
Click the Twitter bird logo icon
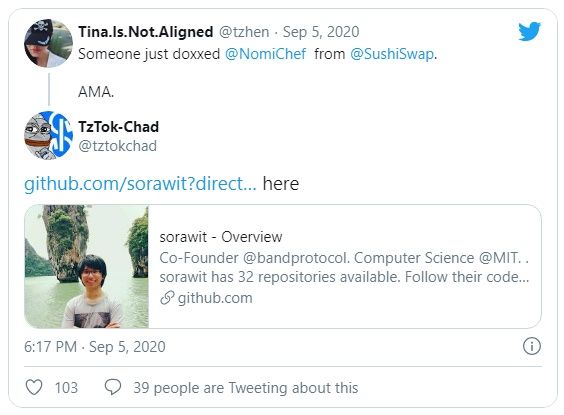tap(529, 32)
